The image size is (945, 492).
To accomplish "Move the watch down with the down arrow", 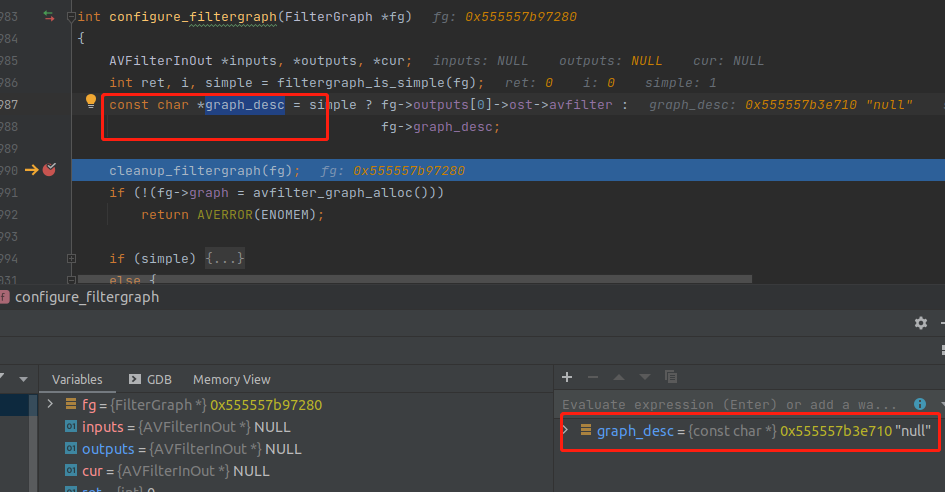I will pos(645,377).
